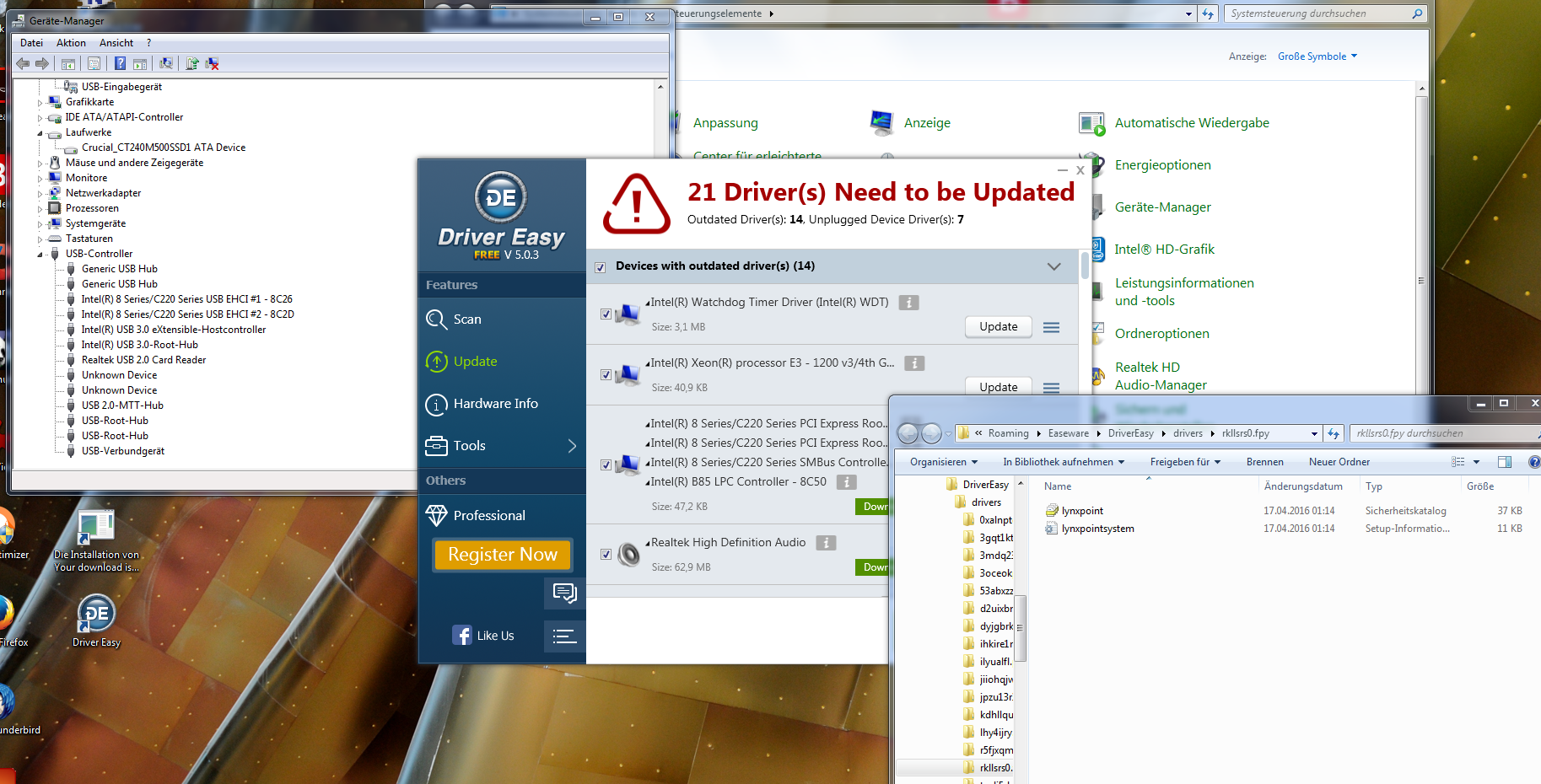The width and height of the screenshot is (1541, 784).
Task: Click the back arrow in Geräte-Manager toolbar
Action: point(23,63)
